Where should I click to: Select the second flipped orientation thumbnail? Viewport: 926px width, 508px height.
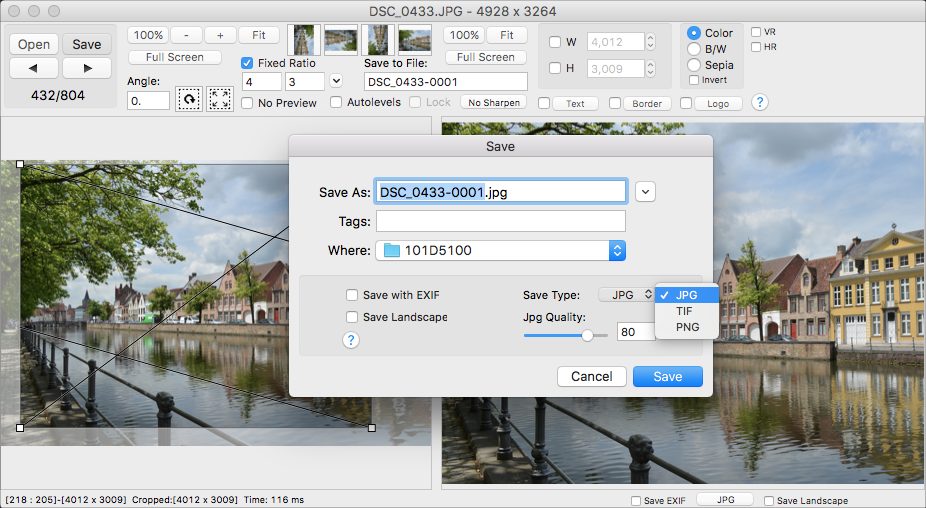pos(341,40)
